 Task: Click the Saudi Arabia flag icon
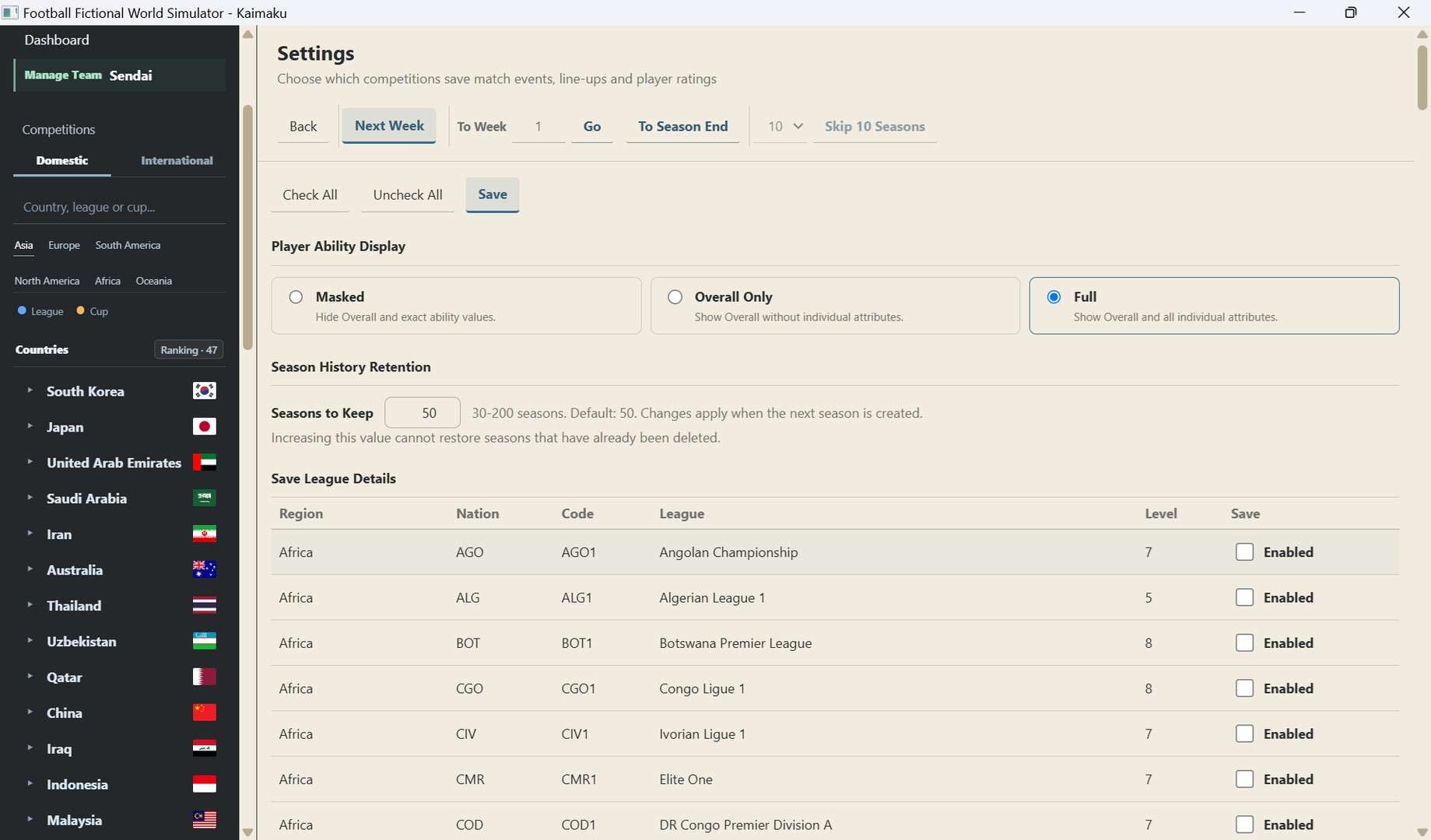pyautogui.click(x=204, y=498)
